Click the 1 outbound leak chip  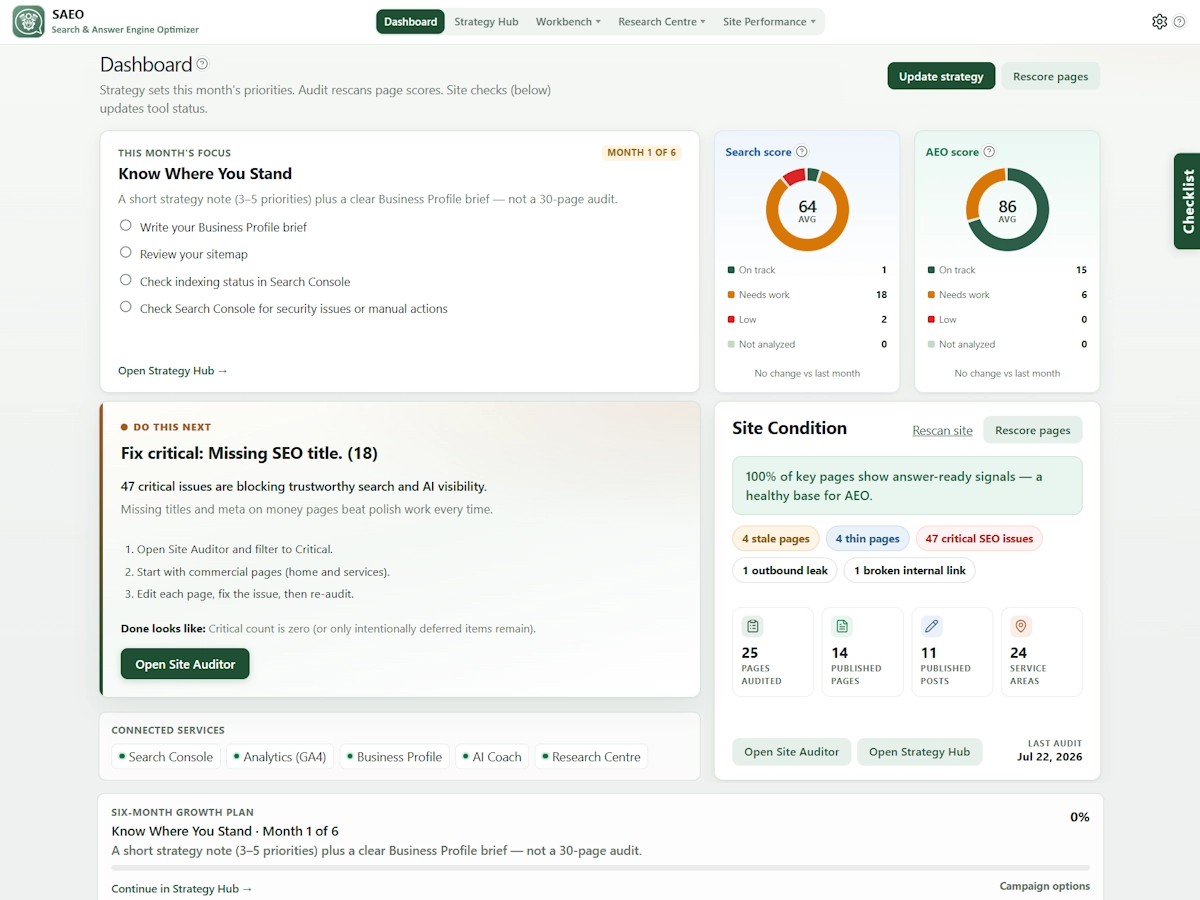click(x=785, y=570)
